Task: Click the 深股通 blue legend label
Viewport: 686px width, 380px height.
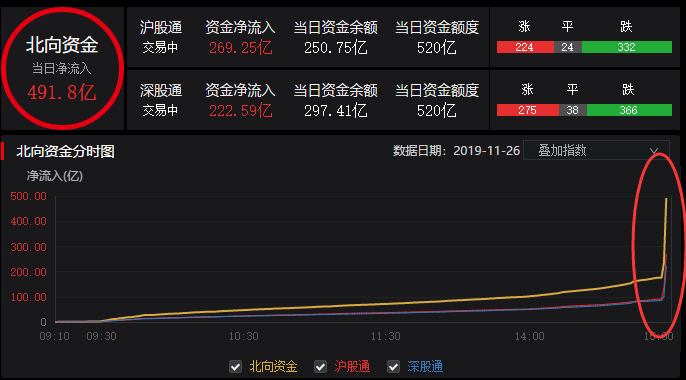Action: click(x=425, y=366)
